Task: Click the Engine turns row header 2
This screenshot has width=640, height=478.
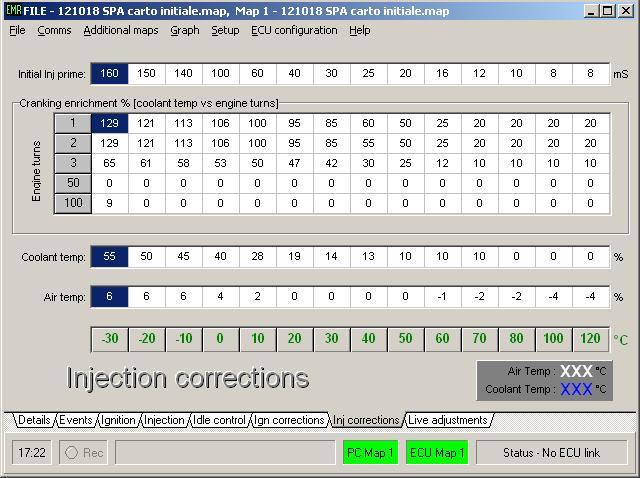Action: [x=73, y=143]
